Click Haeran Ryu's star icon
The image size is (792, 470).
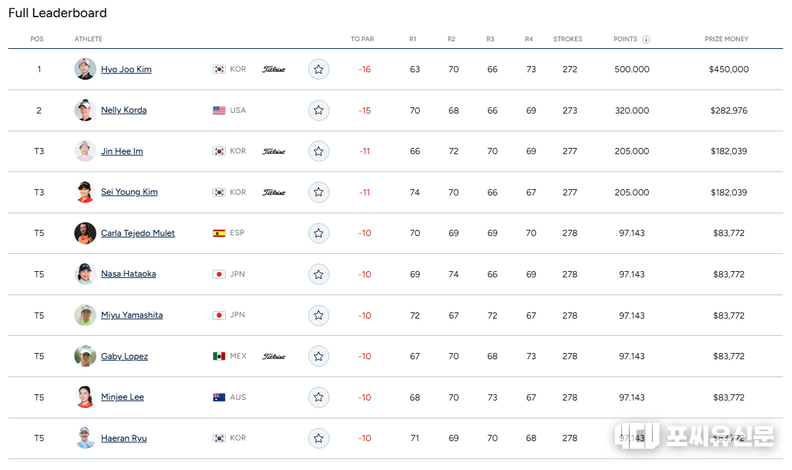318,438
